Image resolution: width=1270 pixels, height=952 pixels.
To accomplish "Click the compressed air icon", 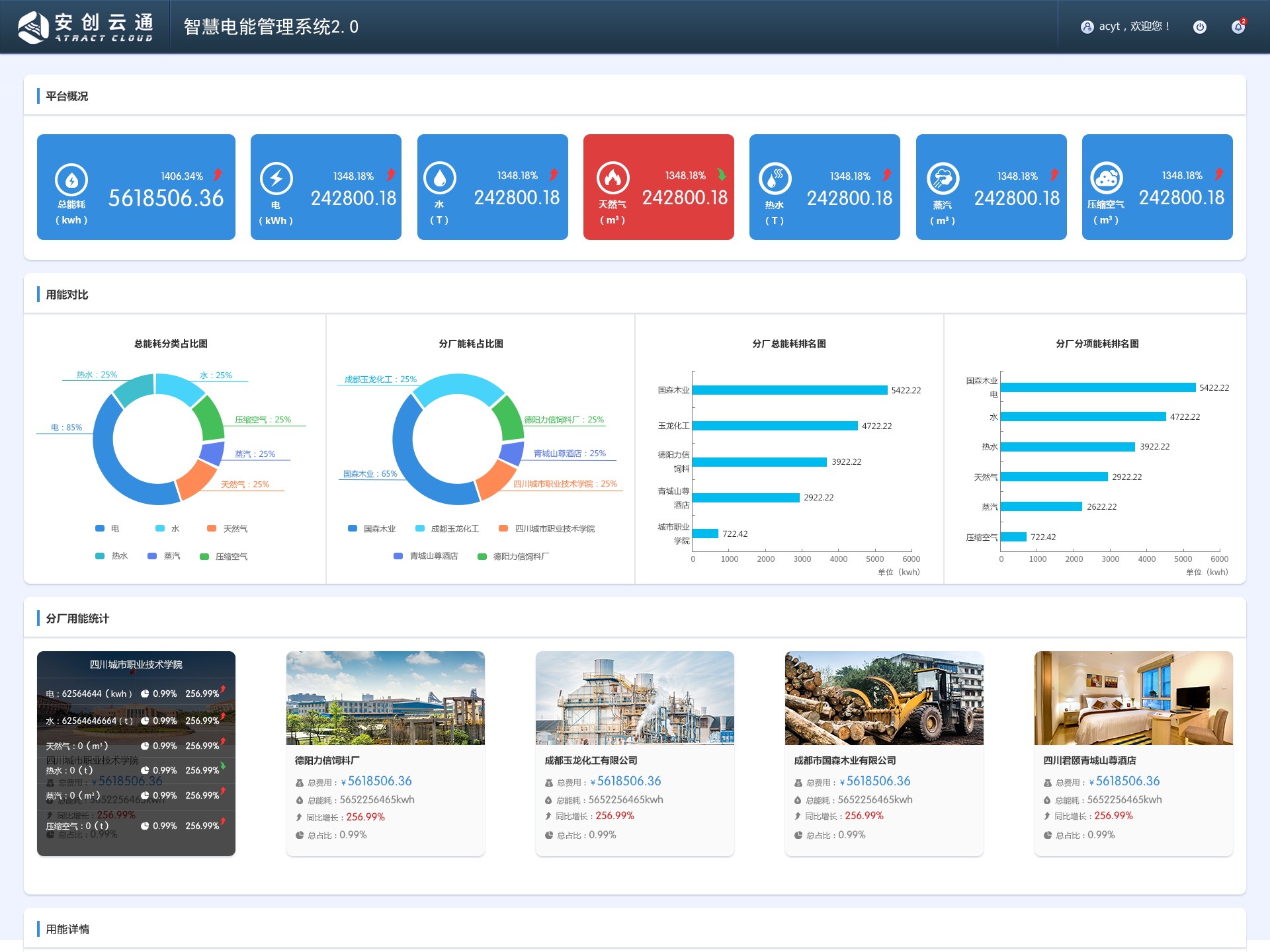I will coord(1106,178).
